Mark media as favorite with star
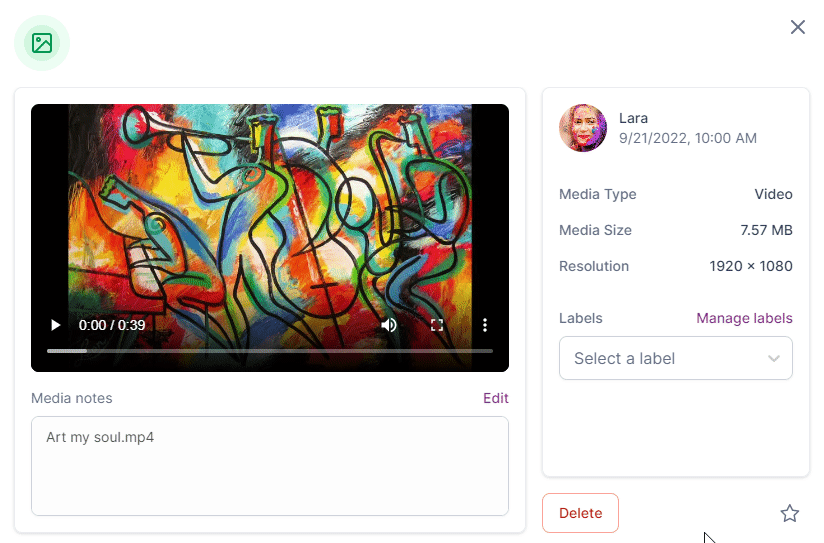Screen dimensions: 824x543 click(x=789, y=513)
